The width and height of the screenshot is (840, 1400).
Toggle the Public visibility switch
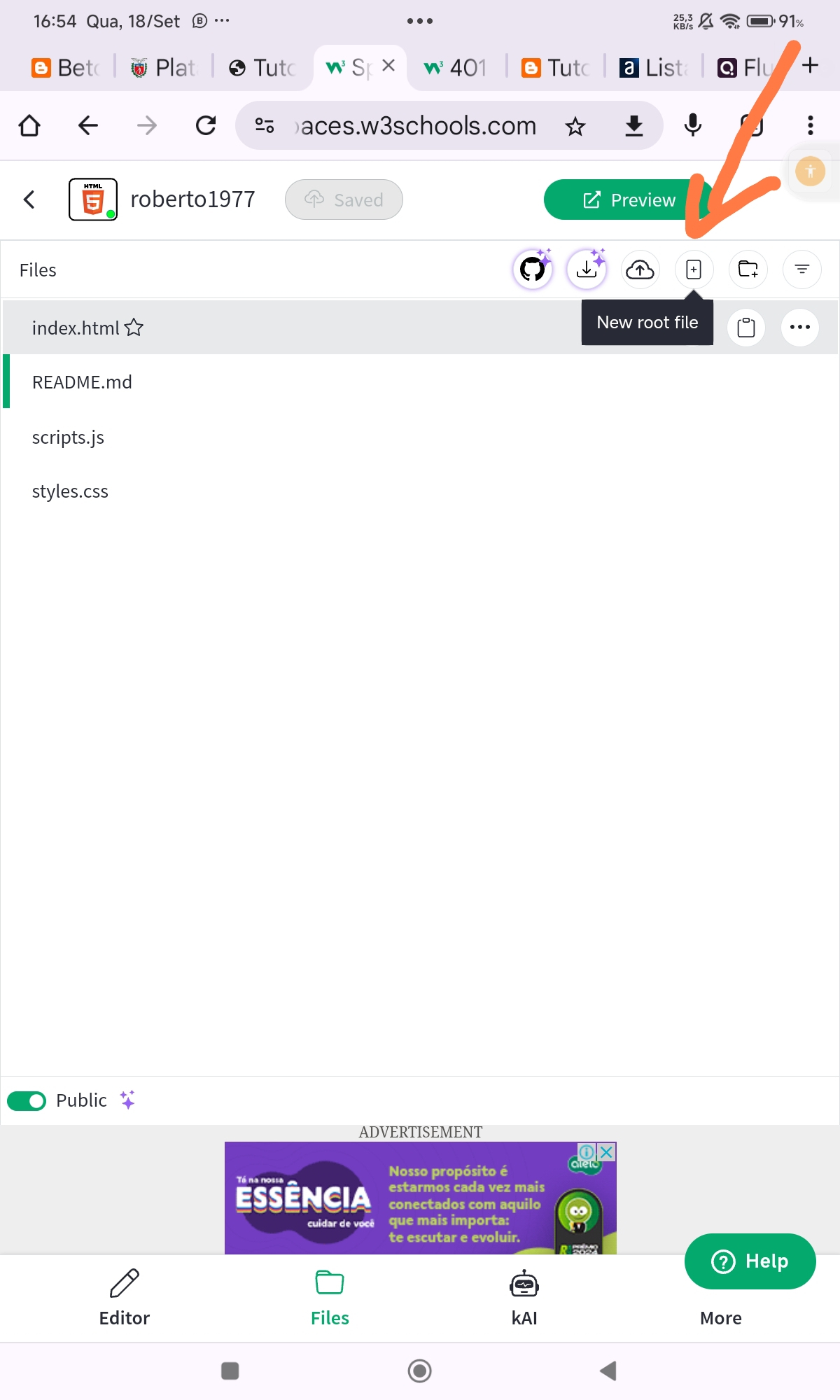[x=27, y=1100]
